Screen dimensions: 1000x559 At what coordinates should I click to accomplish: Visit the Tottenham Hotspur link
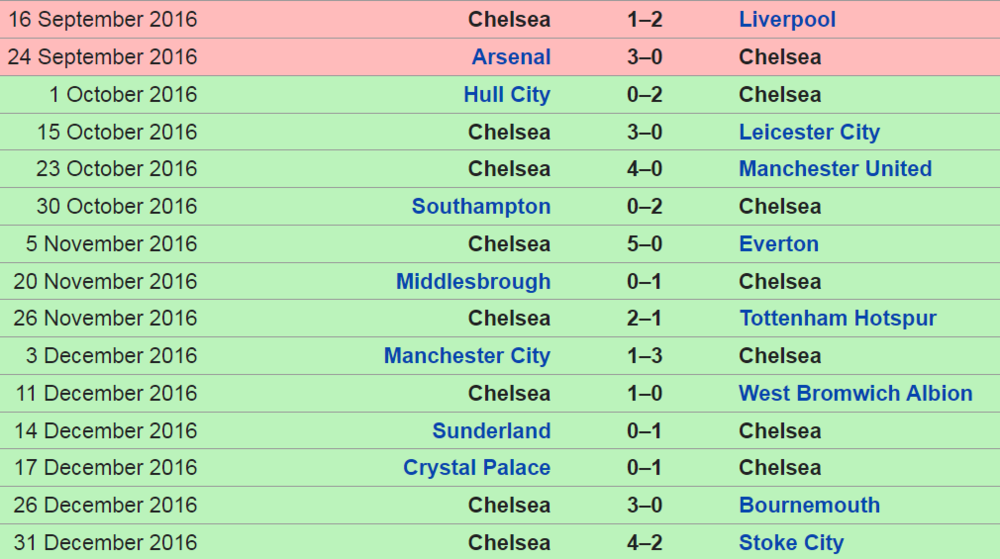(x=837, y=318)
